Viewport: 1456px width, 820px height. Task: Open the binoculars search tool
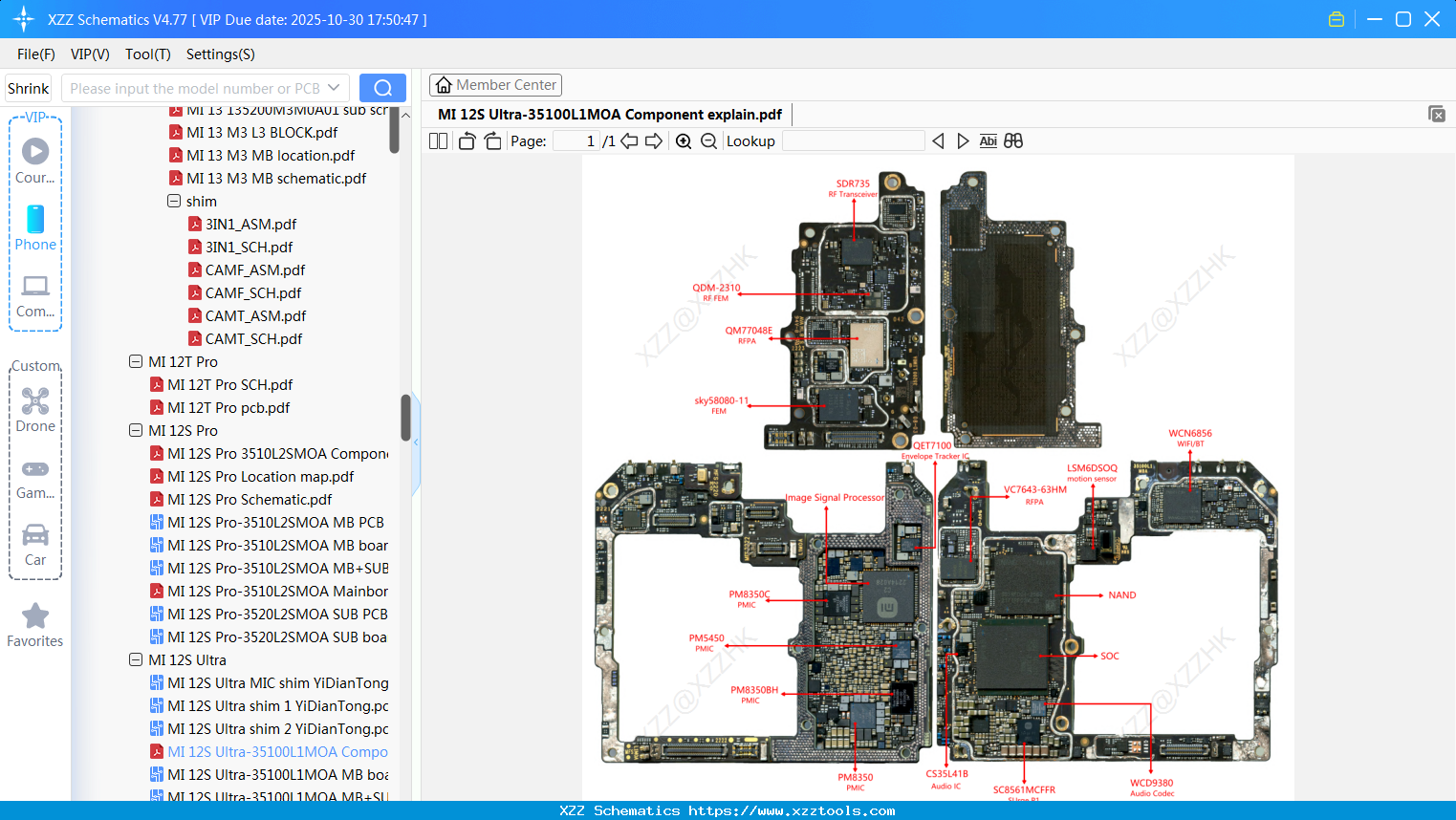1013,140
